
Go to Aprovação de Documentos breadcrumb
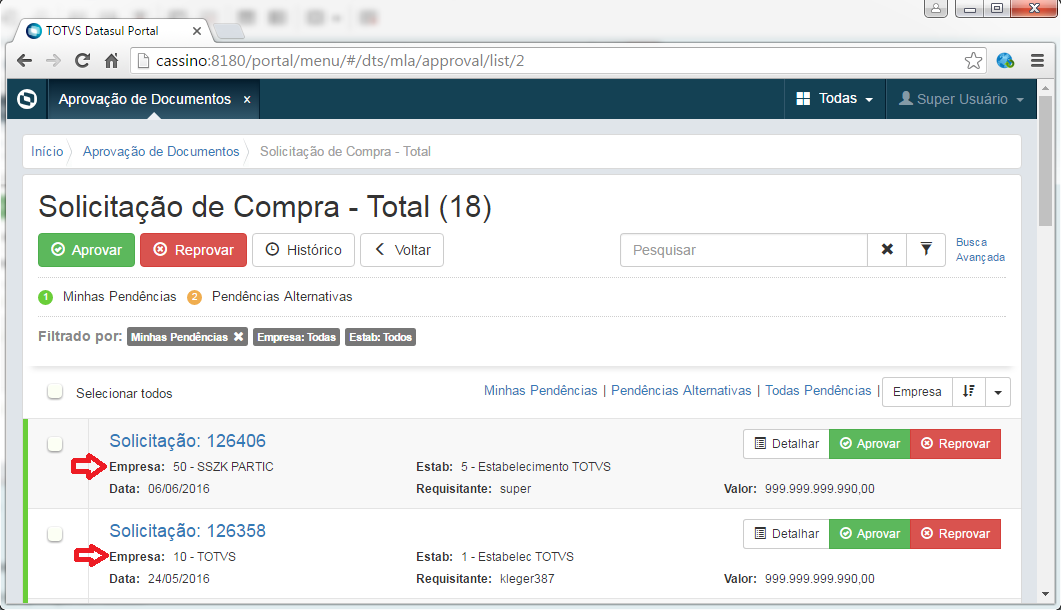coord(161,152)
